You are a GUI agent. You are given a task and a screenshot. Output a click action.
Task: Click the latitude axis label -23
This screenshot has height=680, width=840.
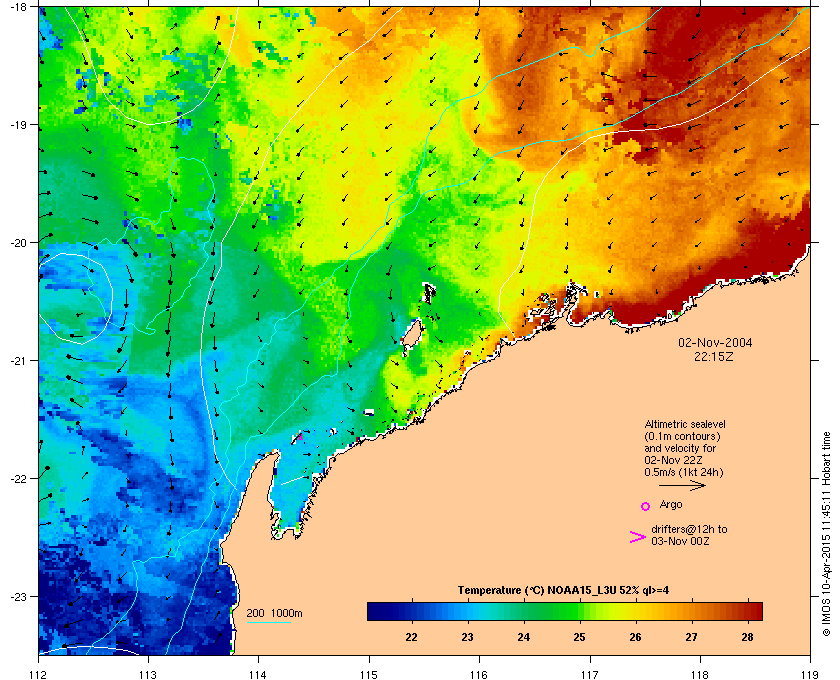(x=19, y=596)
